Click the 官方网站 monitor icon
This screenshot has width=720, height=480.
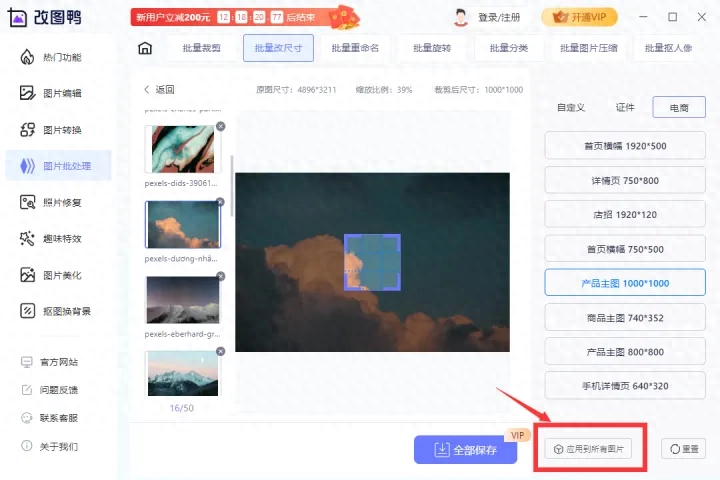[x=27, y=362]
